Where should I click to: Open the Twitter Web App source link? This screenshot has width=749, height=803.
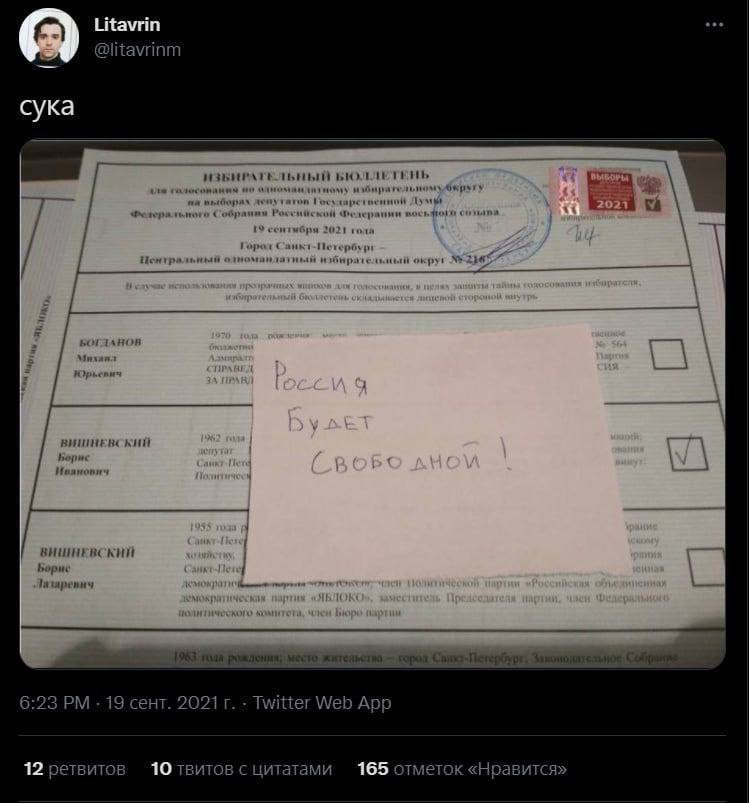tap(322, 703)
